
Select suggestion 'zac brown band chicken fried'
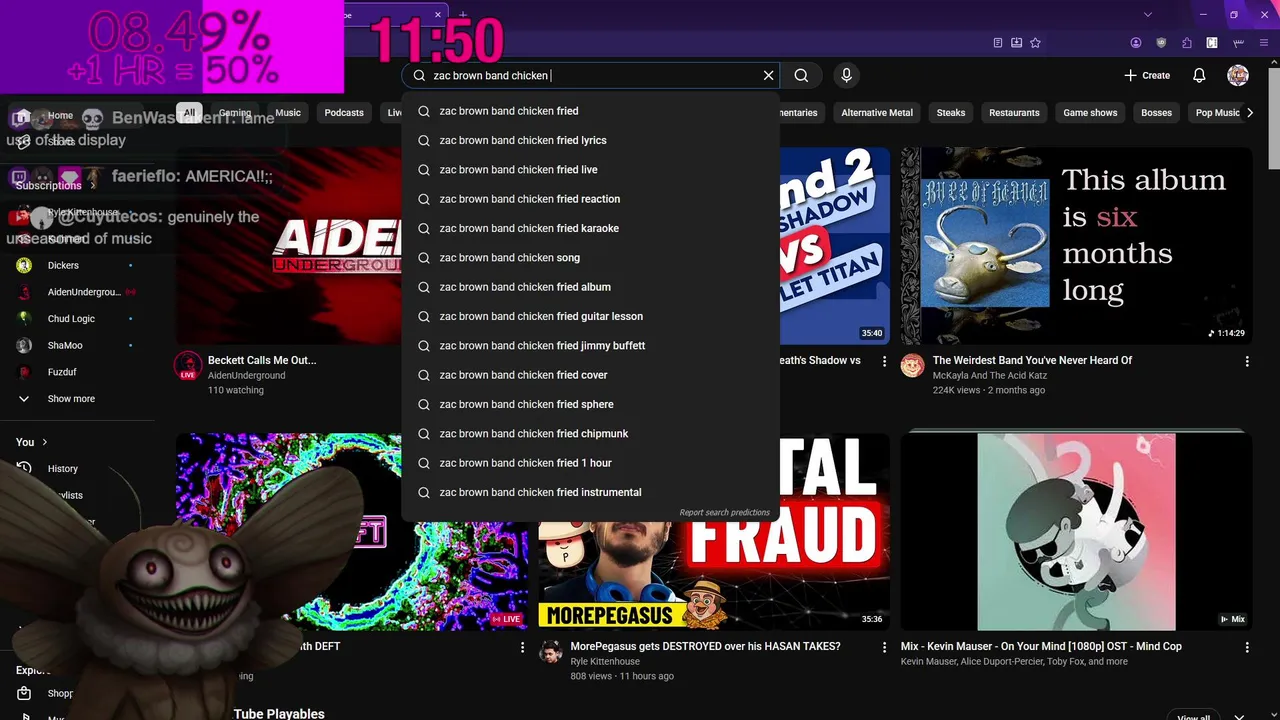click(590, 111)
